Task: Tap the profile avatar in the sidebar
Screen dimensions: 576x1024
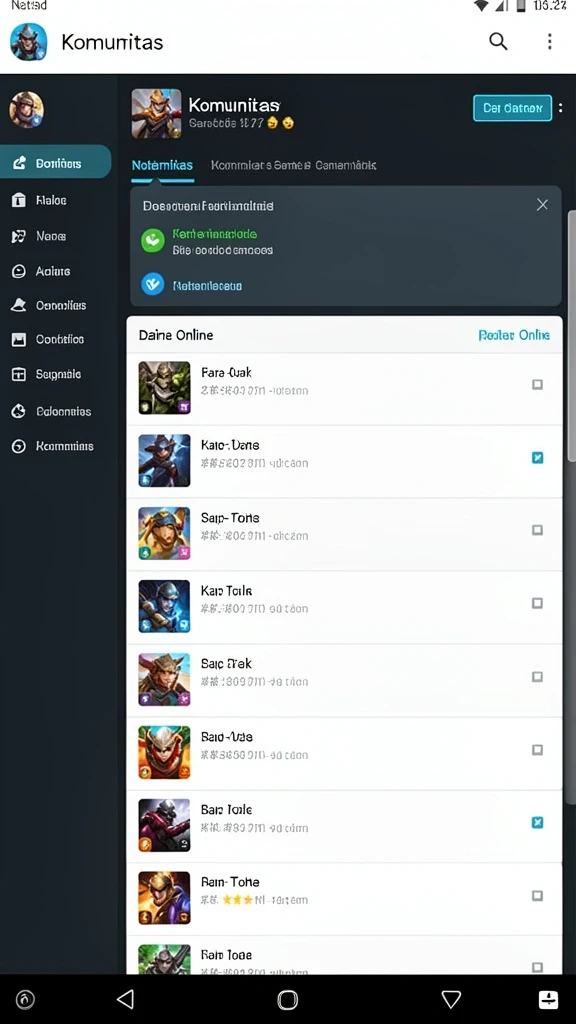Action: 27,109
